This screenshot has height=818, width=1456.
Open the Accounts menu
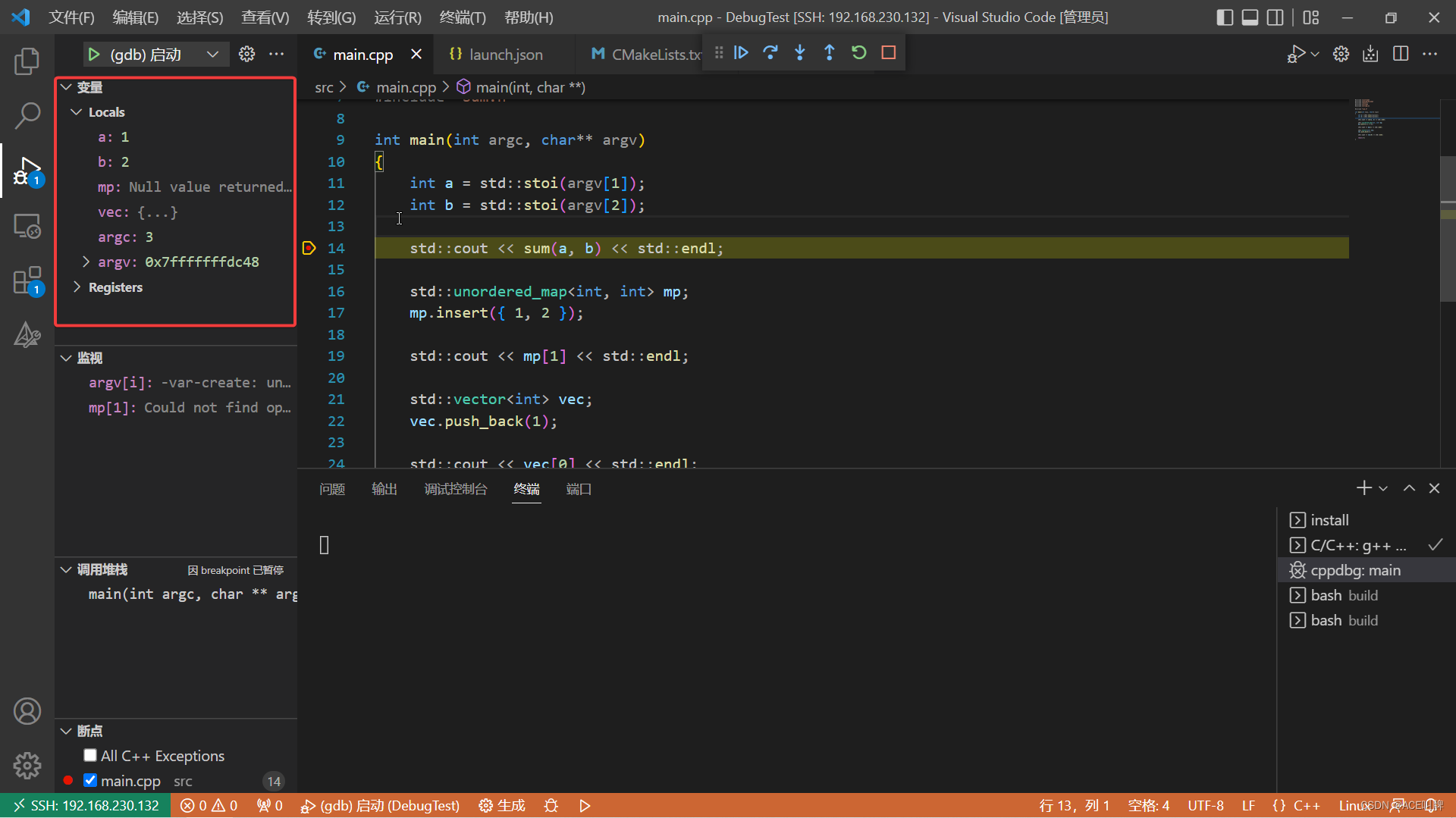(27, 711)
